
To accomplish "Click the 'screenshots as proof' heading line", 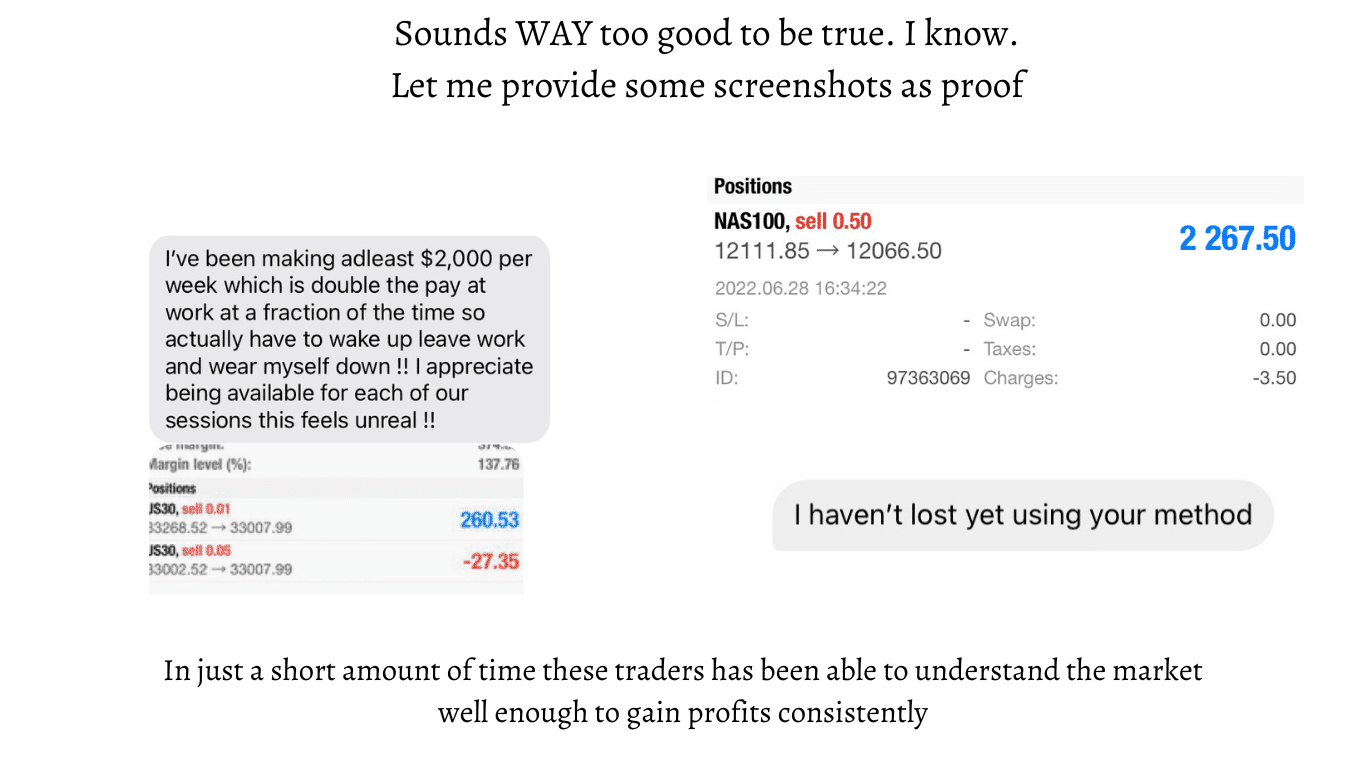I will [x=708, y=86].
